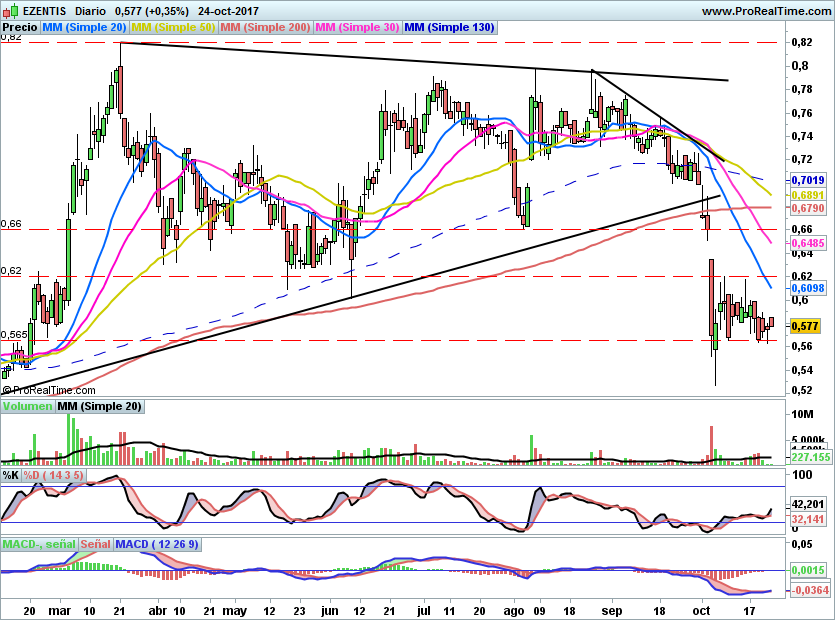
Task: Click the yellow MM (Simple 50) label
Action: pos(173,28)
